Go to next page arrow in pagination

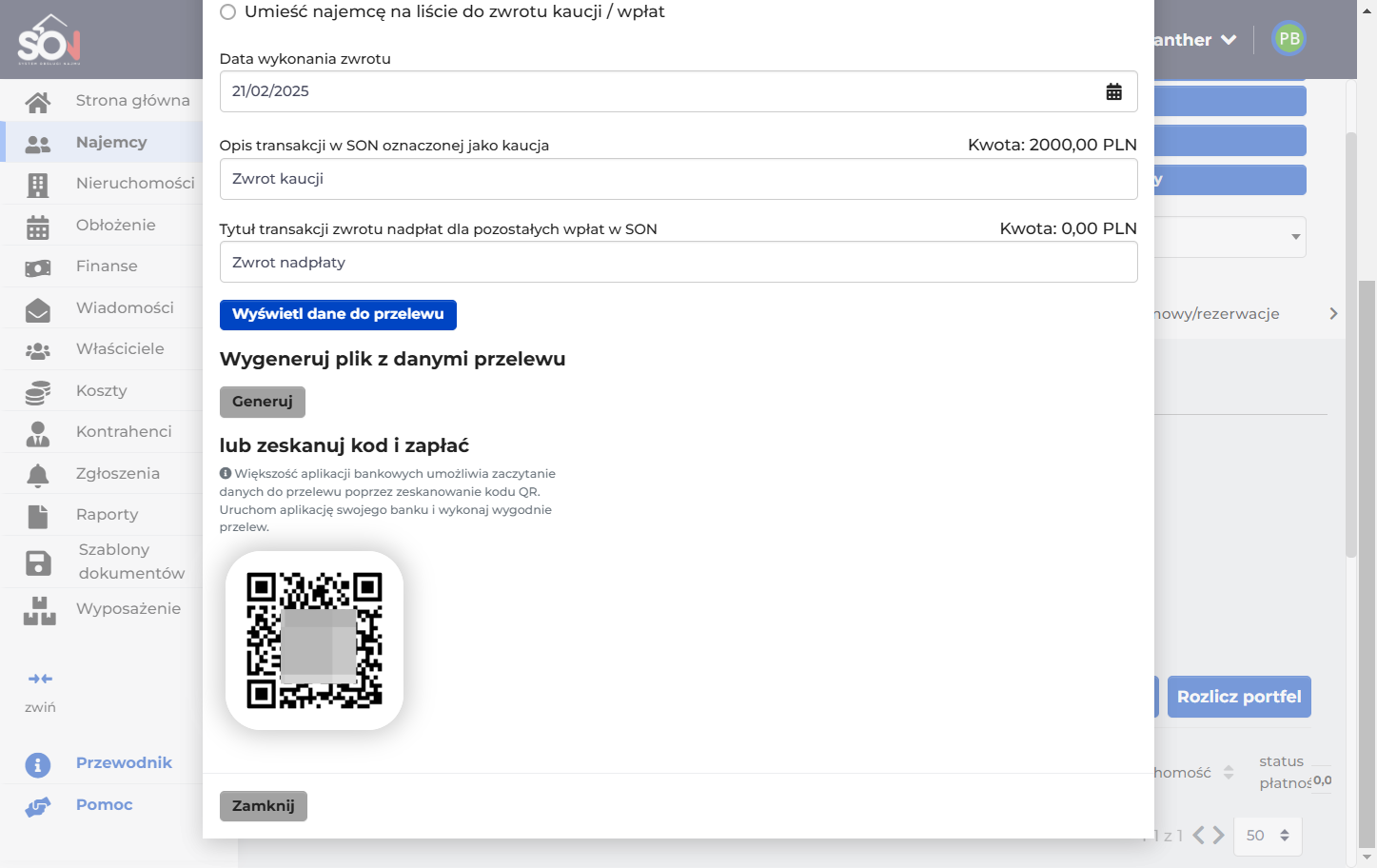1218,836
